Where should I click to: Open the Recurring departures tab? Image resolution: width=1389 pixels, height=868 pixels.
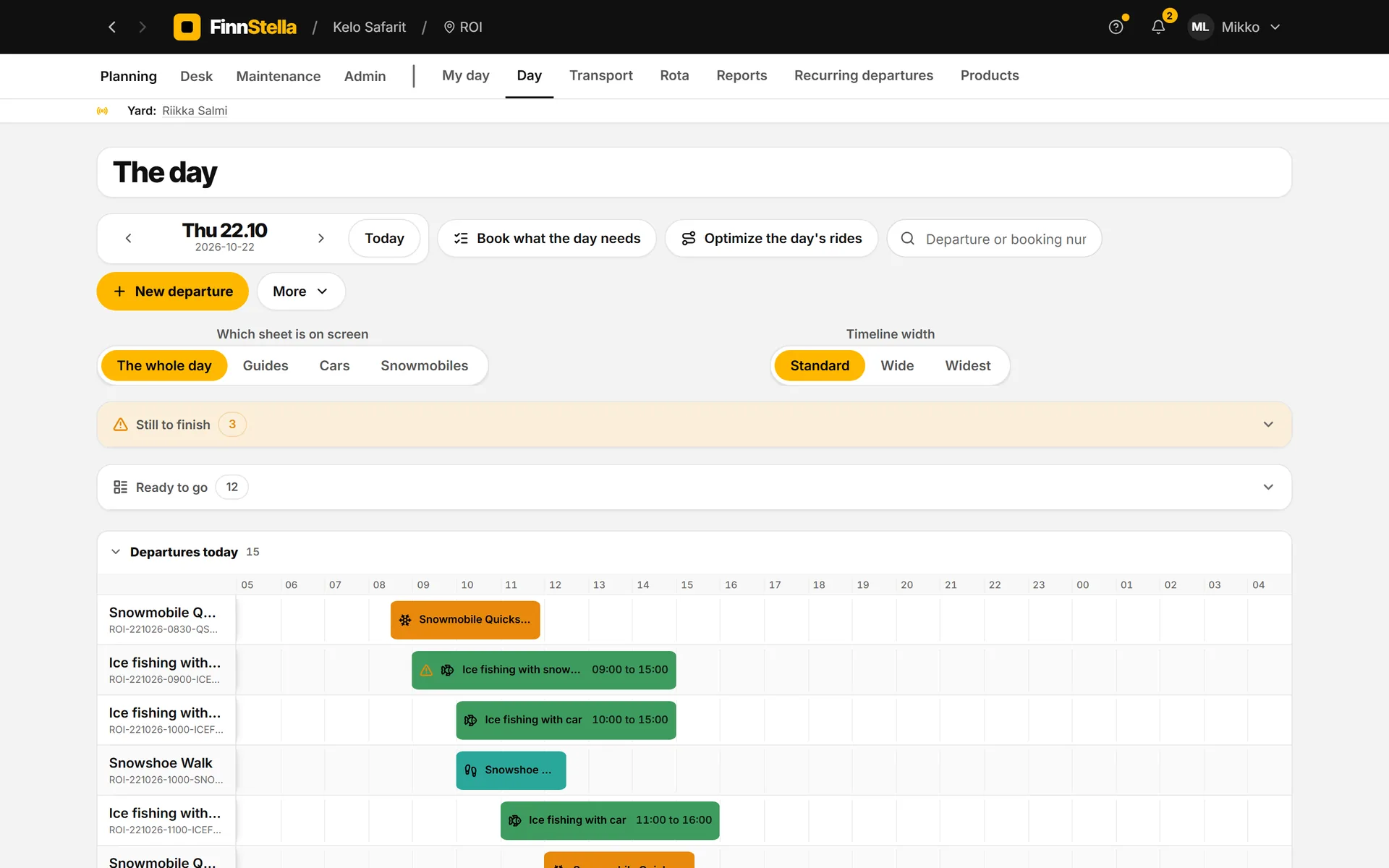[864, 75]
